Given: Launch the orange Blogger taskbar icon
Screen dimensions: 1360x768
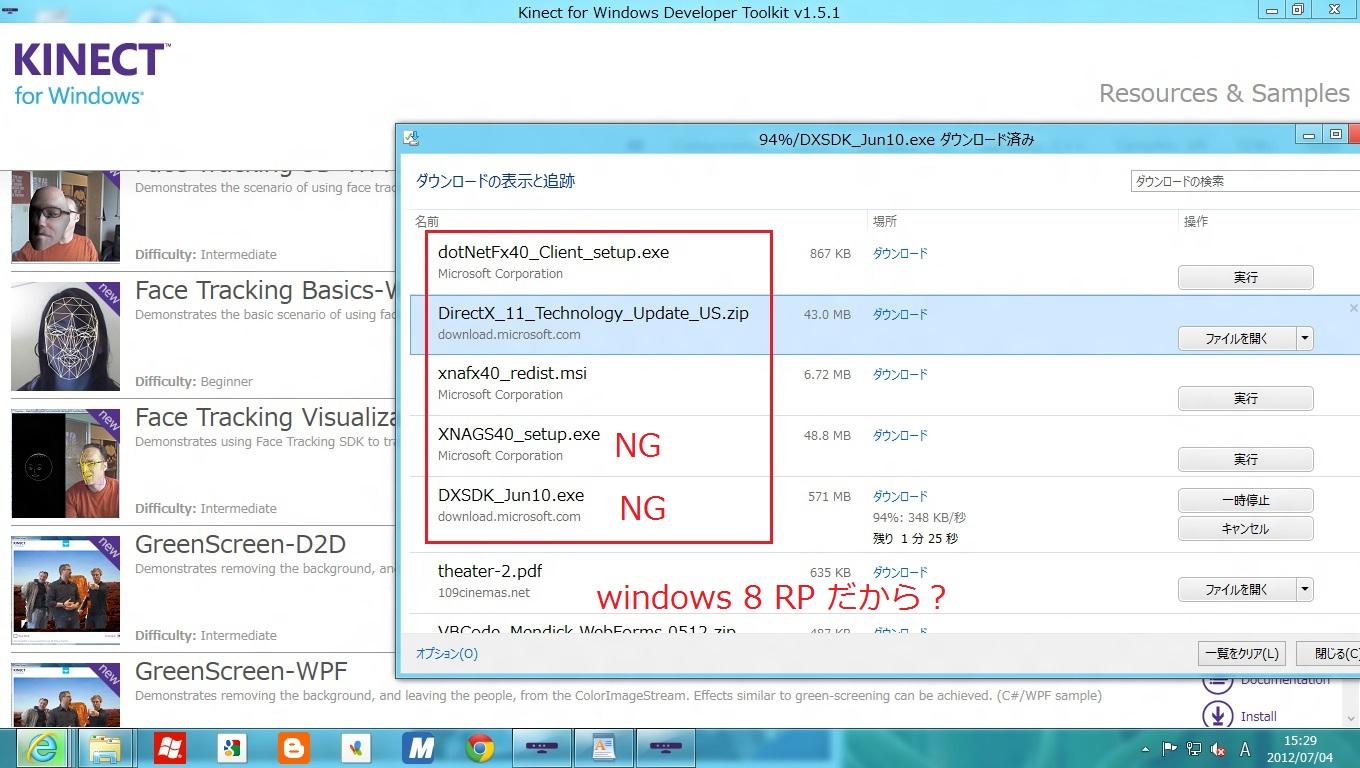Looking at the screenshot, I should 294,748.
